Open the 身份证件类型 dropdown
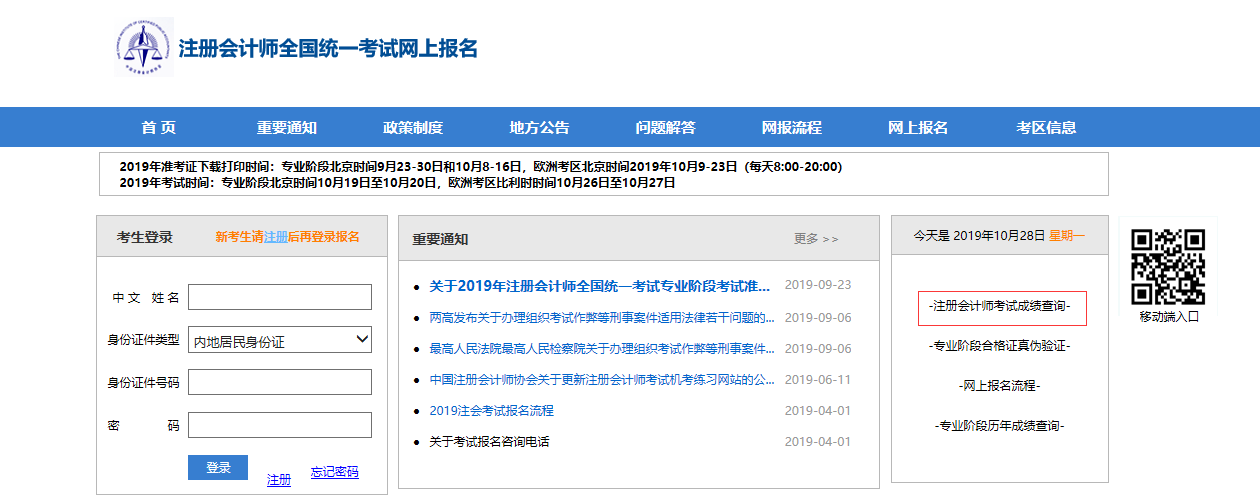 (280, 340)
